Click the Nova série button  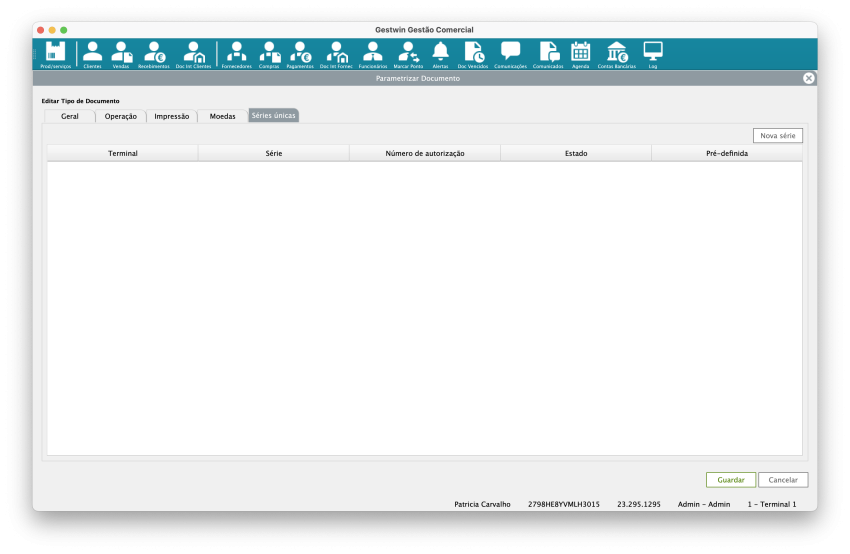click(777, 135)
